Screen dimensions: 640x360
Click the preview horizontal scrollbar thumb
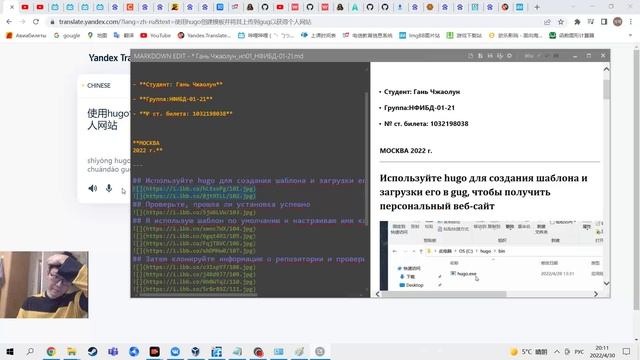[x=444, y=294]
